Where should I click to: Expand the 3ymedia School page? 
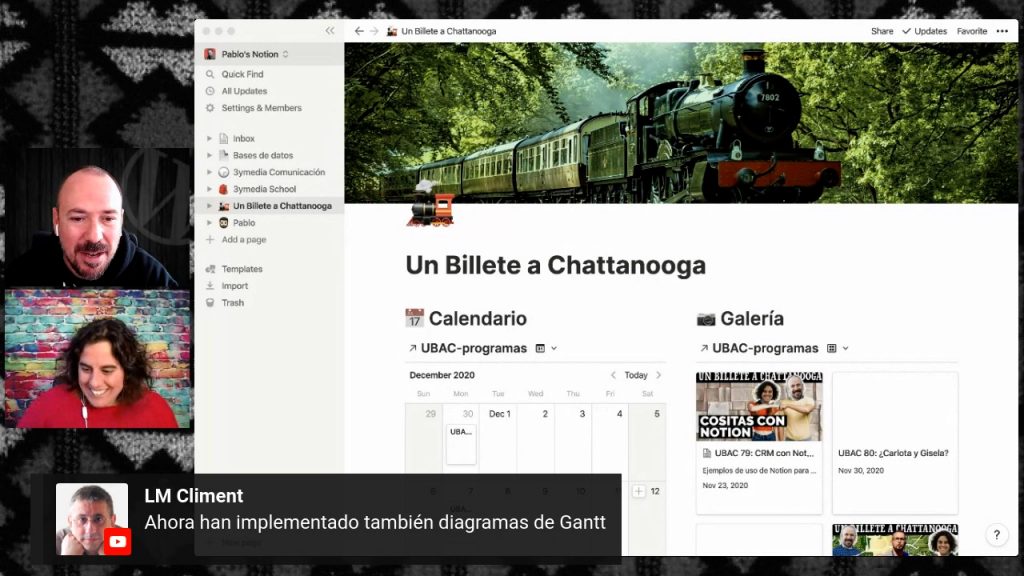[x=209, y=188]
